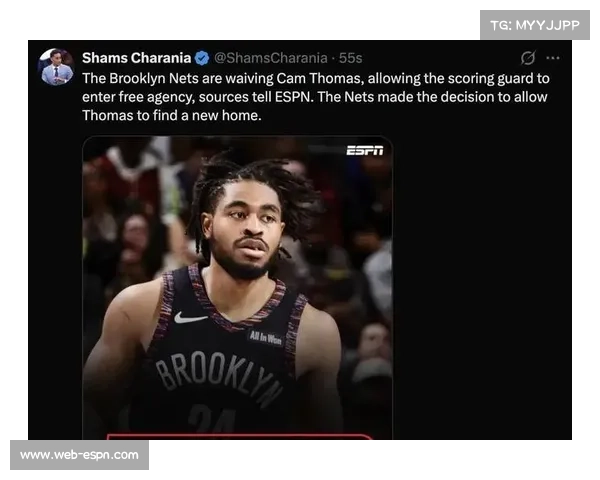Click the Shams Charania display name
Screen dimensions: 600x480
(x=137, y=58)
